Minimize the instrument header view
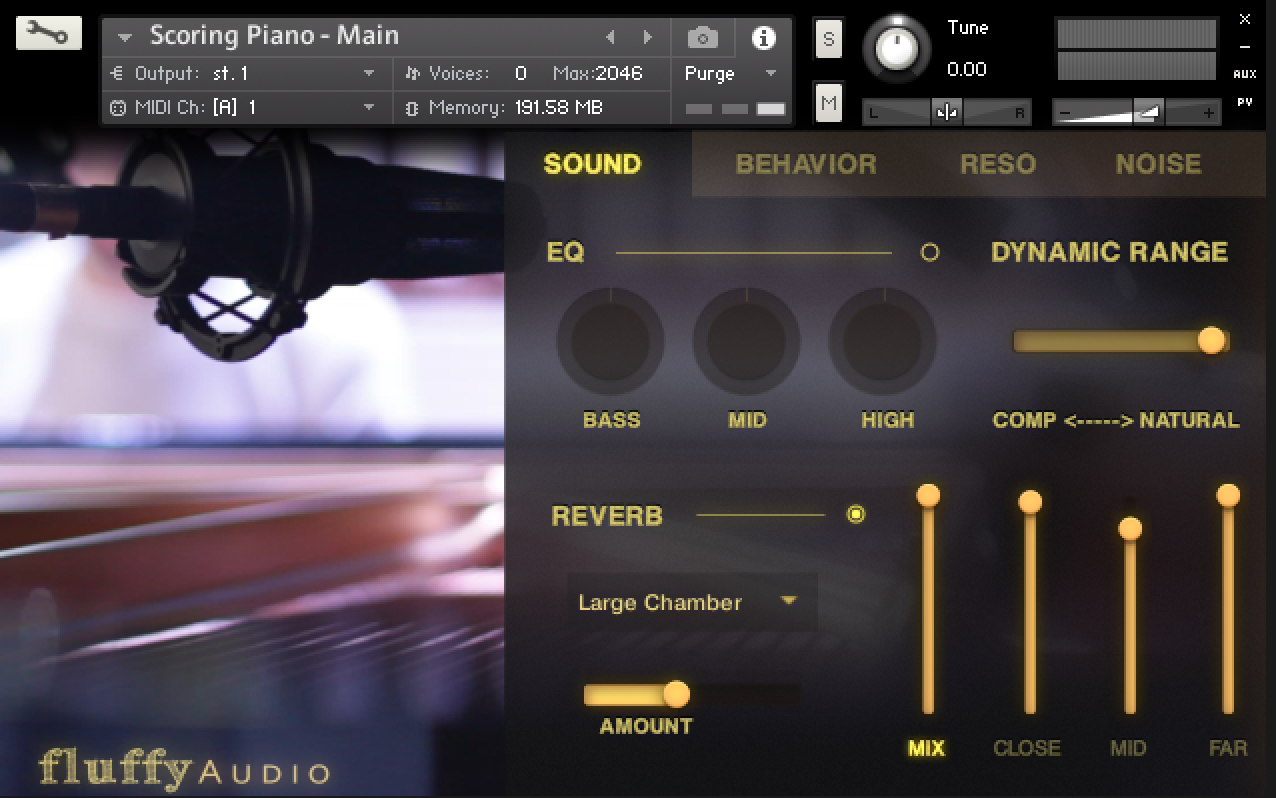1276x798 pixels. click(x=1245, y=46)
